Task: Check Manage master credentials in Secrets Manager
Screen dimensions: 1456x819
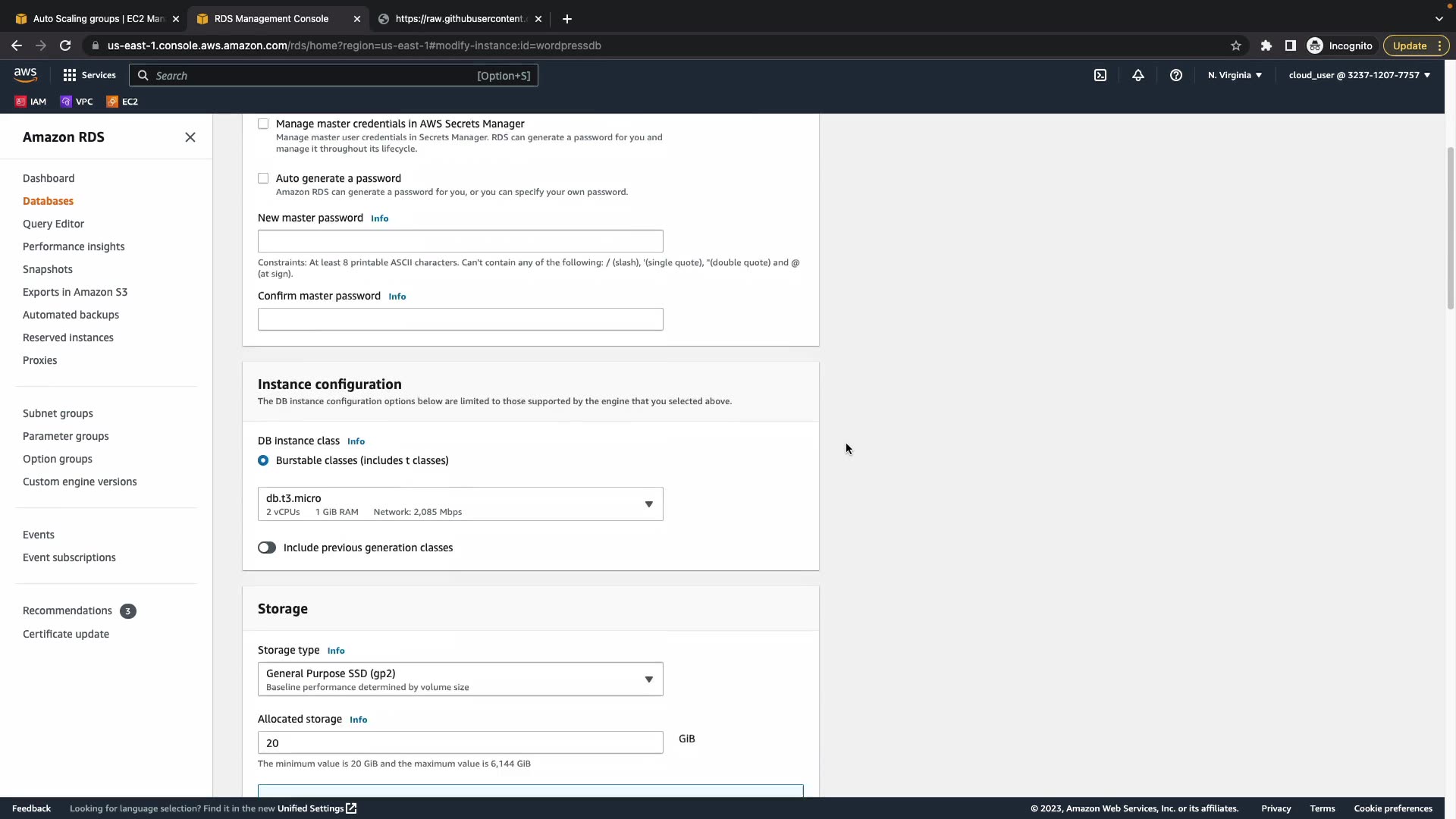Action: pyautogui.click(x=263, y=124)
